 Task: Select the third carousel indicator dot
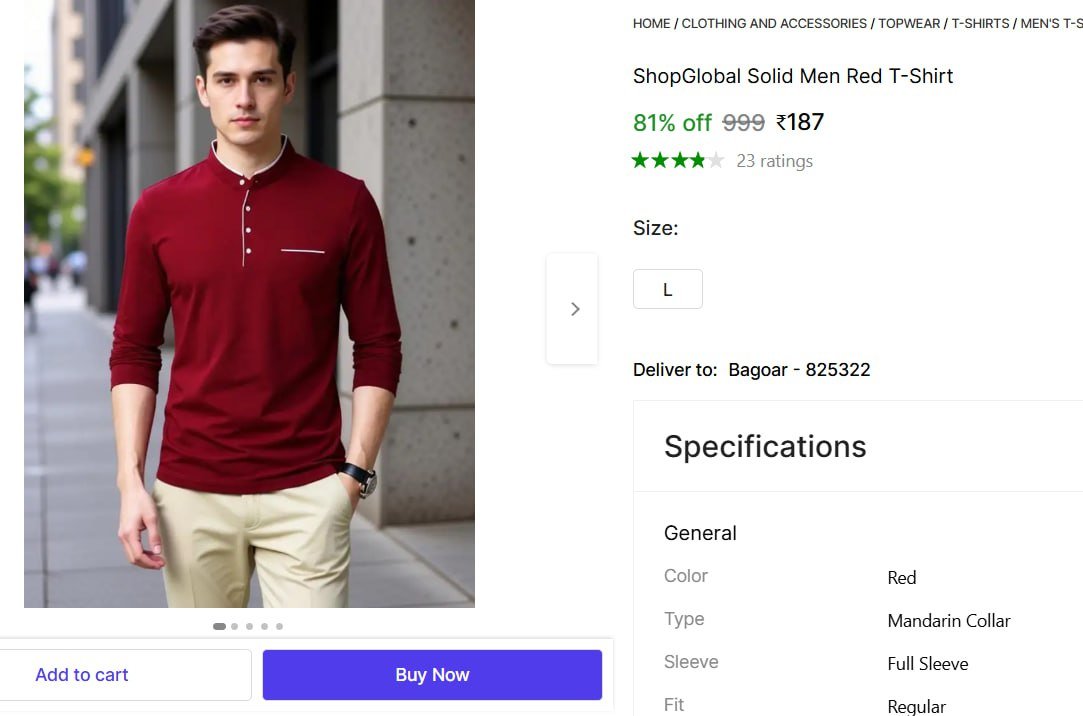(x=249, y=627)
